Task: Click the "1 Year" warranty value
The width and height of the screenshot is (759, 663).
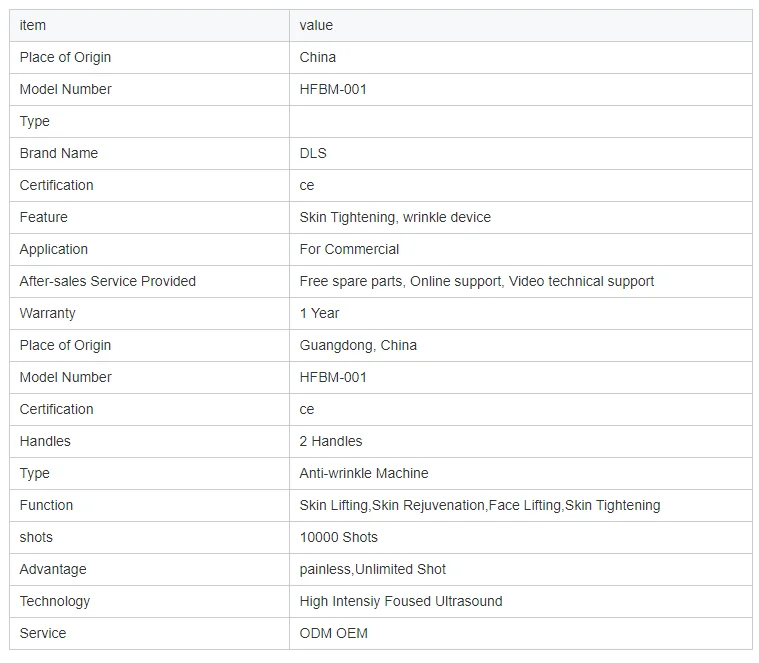Action: [x=319, y=313]
